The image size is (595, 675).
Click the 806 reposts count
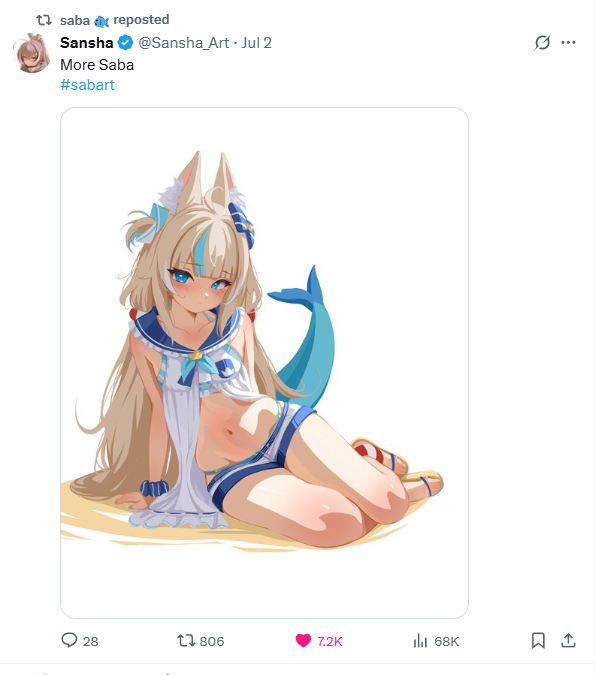[212, 641]
